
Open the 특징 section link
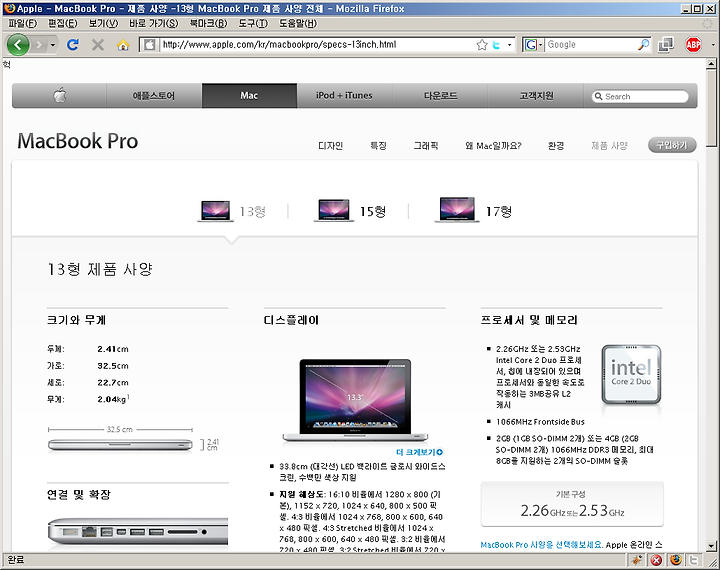pyautogui.click(x=378, y=146)
